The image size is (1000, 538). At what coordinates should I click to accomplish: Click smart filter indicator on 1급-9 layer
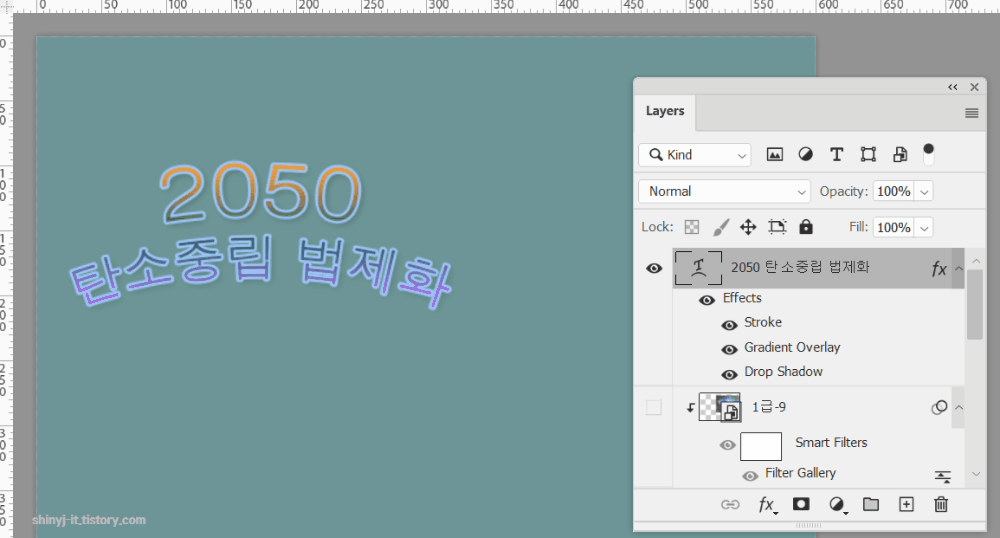[939, 407]
